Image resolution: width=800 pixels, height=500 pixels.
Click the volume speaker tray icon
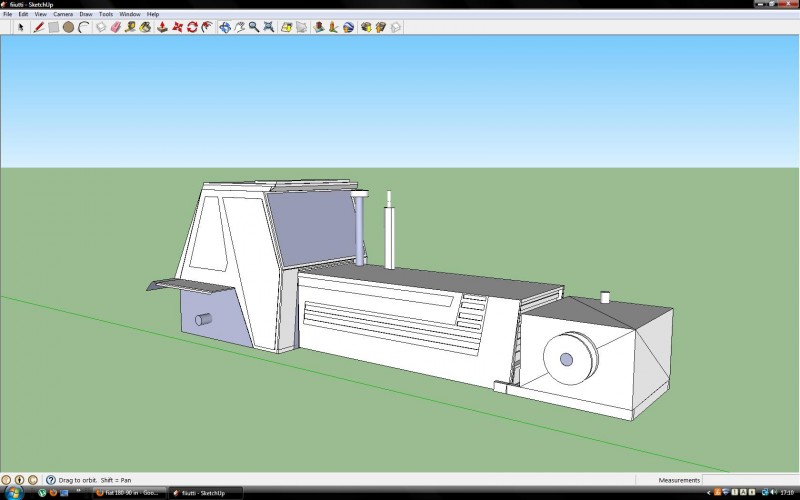pos(774,492)
